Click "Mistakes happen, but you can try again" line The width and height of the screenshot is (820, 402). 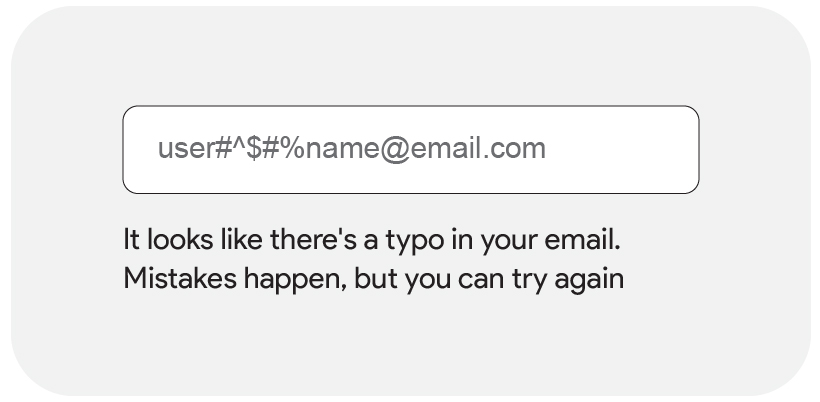click(373, 280)
